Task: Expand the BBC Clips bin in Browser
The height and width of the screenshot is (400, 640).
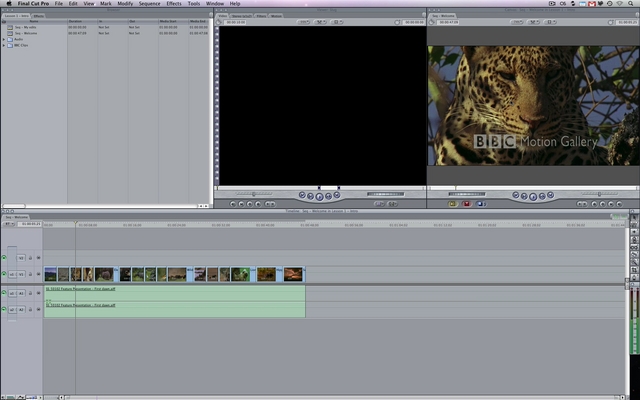Action: [x=4, y=45]
